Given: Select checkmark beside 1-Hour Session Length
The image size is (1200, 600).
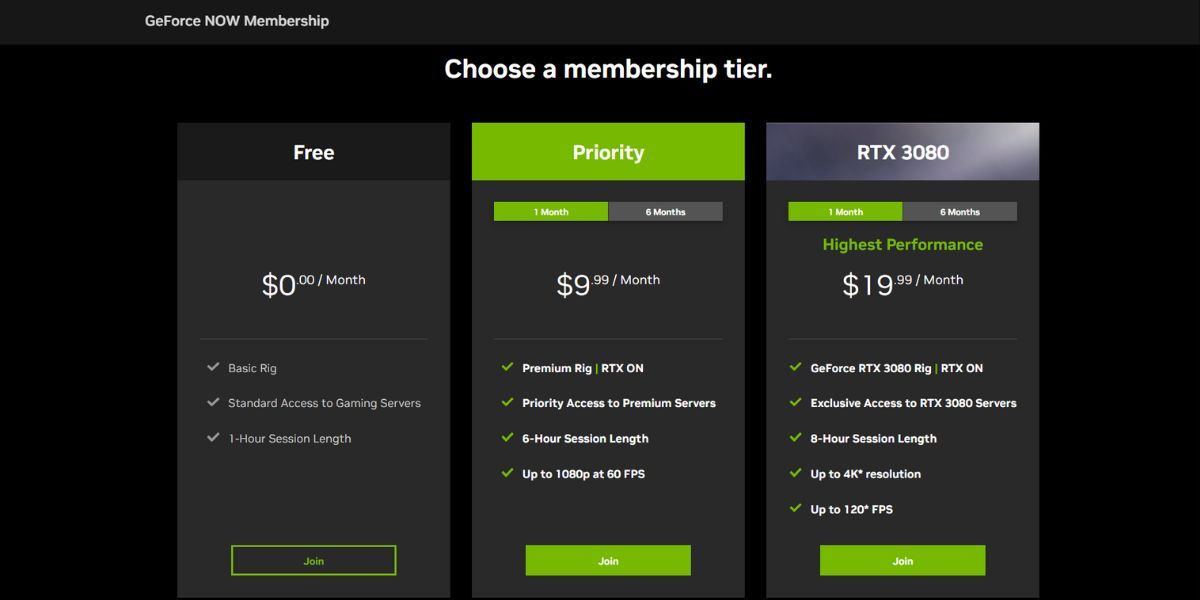Looking at the screenshot, I should [x=213, y=438].
